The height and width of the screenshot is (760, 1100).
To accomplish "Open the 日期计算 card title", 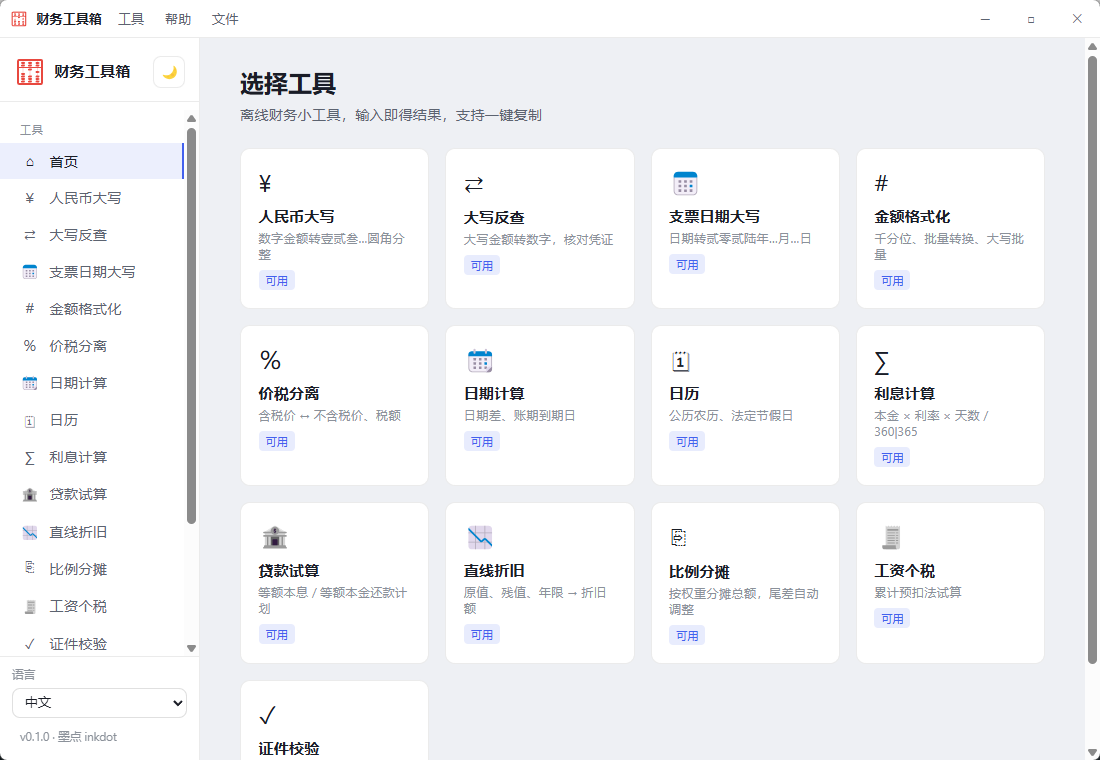I will pyautogui.click(x=494, y=394).
